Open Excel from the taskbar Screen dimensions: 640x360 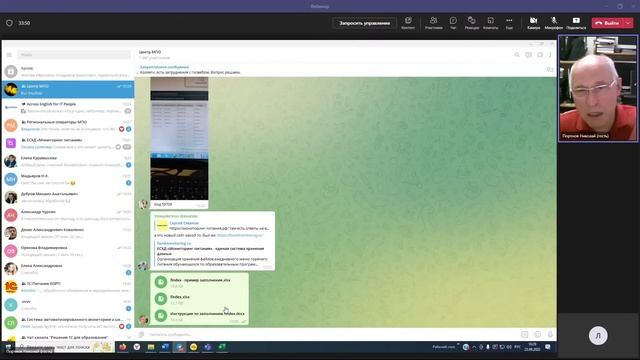pyautogui.click(x=222, y=347)
